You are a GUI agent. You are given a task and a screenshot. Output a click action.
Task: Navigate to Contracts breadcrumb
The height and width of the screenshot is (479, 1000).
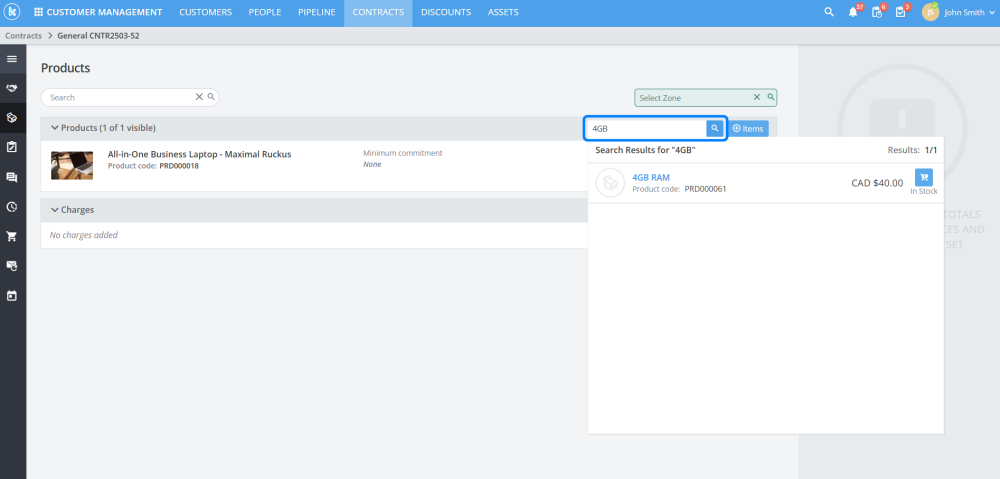tap(24, 36)
